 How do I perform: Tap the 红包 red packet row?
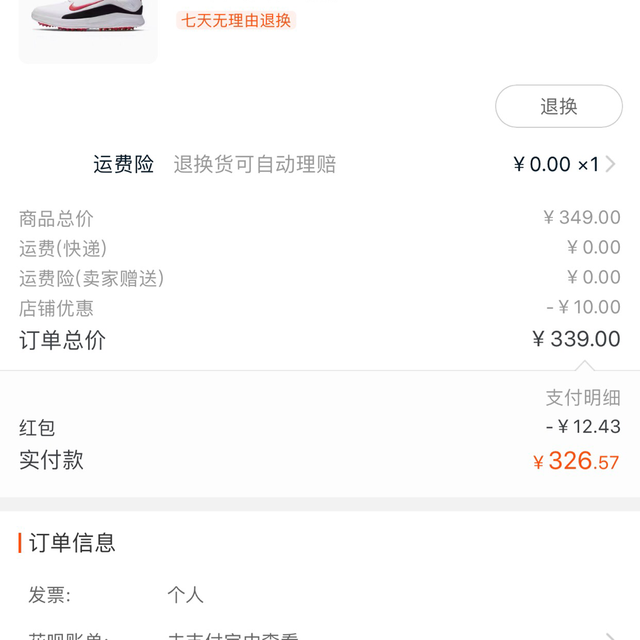(x=38, y=428)
